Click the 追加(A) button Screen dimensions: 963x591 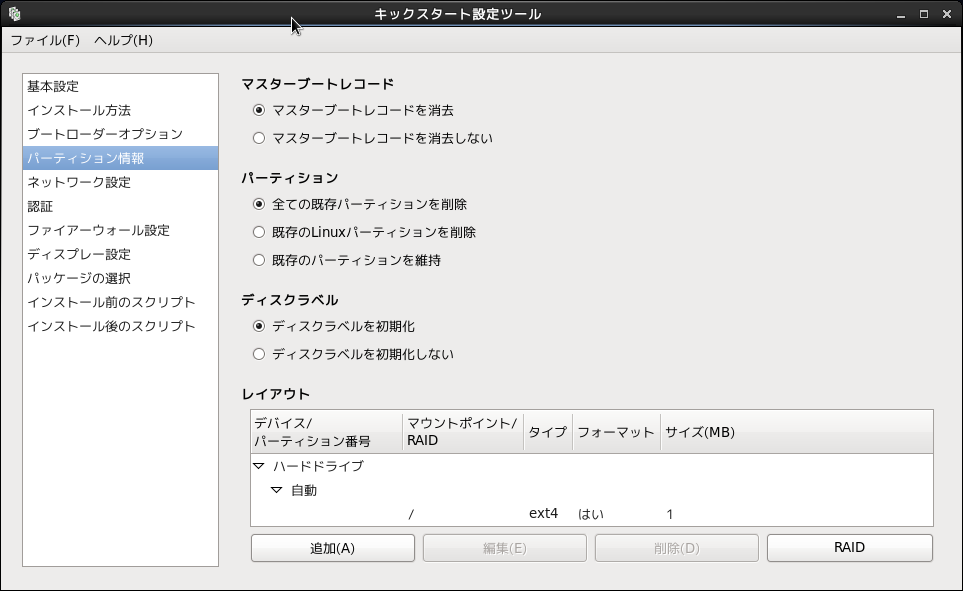[332, 548]
